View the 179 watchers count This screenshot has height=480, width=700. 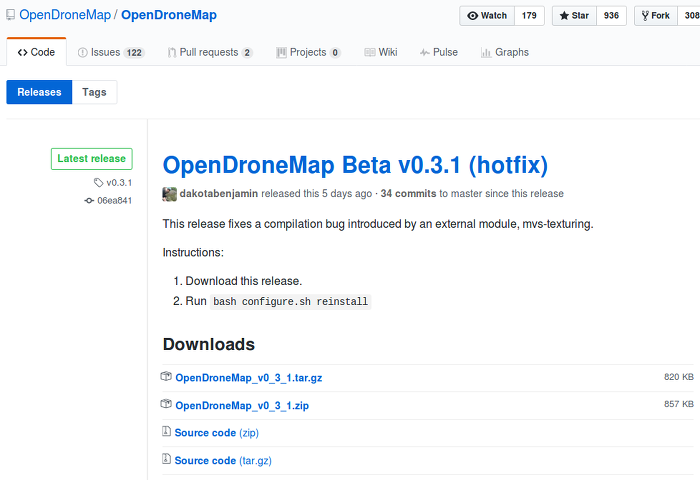point(529,16)
